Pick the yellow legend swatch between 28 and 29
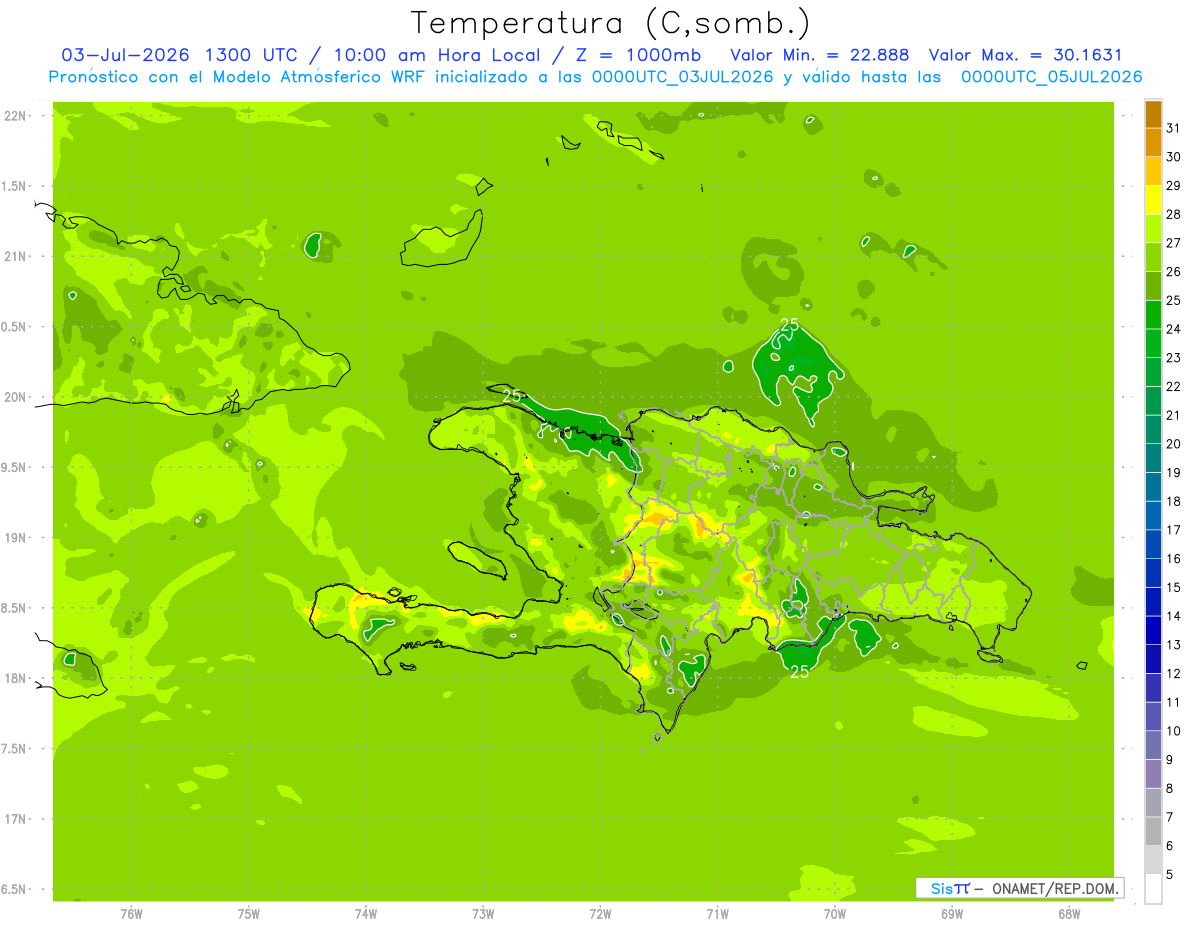 pyautogui.click(x=1153, y=201)
